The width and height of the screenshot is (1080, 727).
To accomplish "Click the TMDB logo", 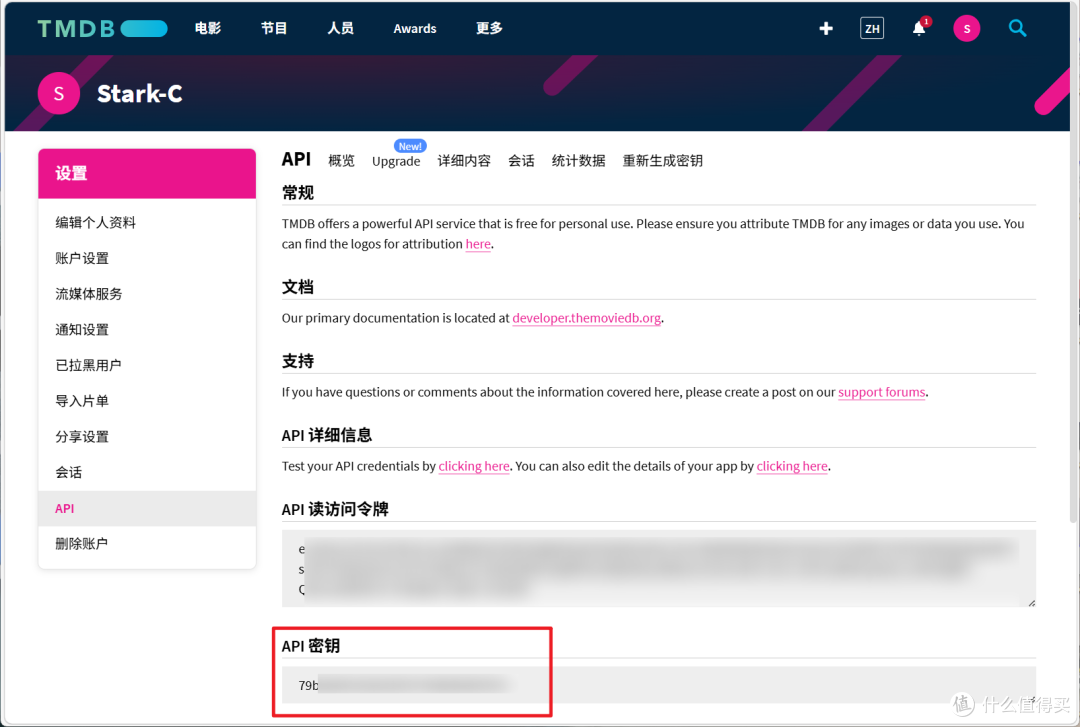I will pos(102,28).
